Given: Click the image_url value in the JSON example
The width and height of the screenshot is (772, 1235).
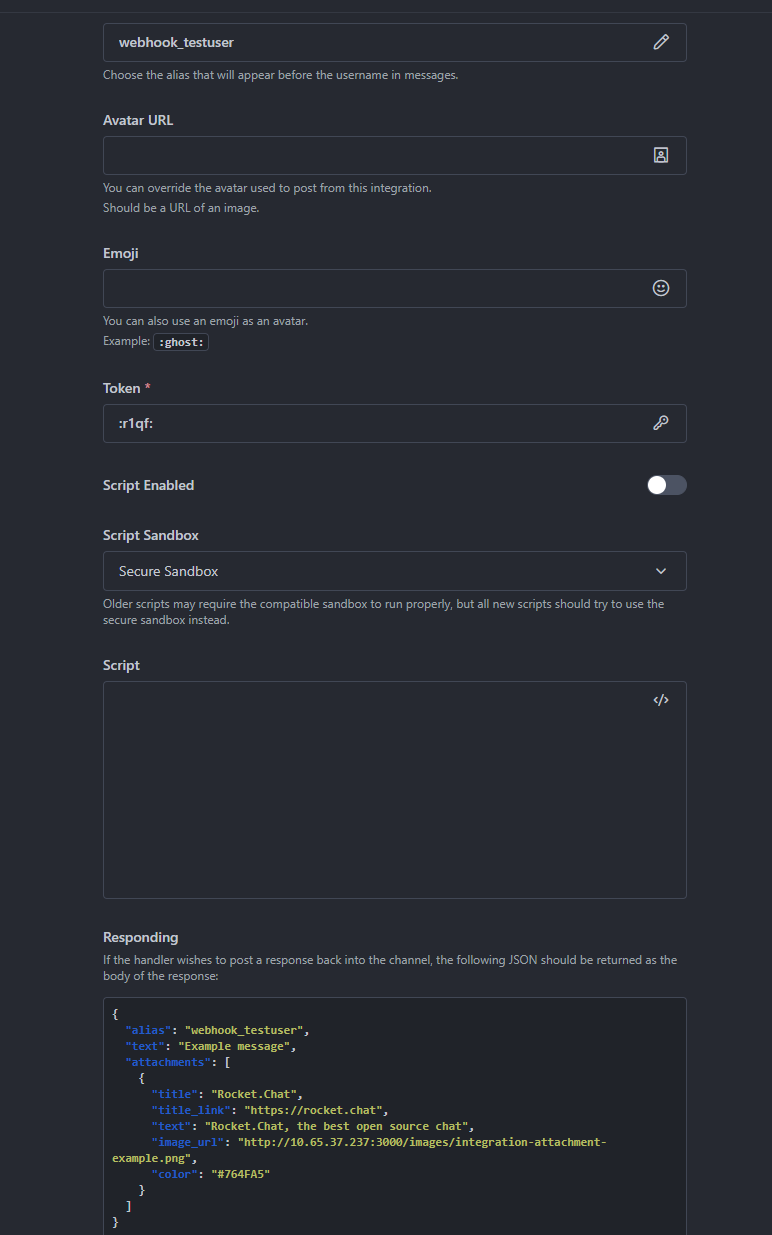Looking at the screenshot, I should 420,1142.
